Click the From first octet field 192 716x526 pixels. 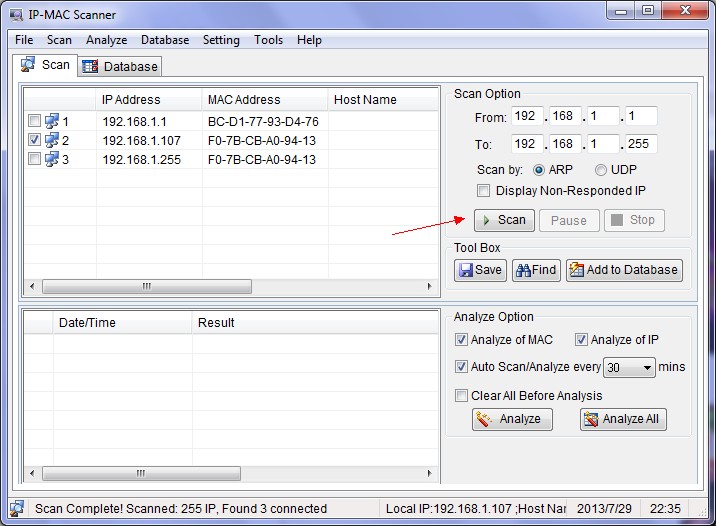coord(527,116)
